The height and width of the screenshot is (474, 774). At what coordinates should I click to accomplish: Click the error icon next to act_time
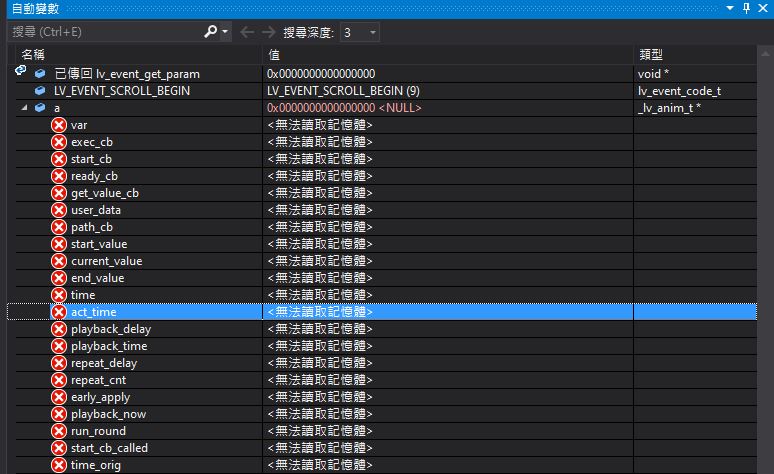59,312
